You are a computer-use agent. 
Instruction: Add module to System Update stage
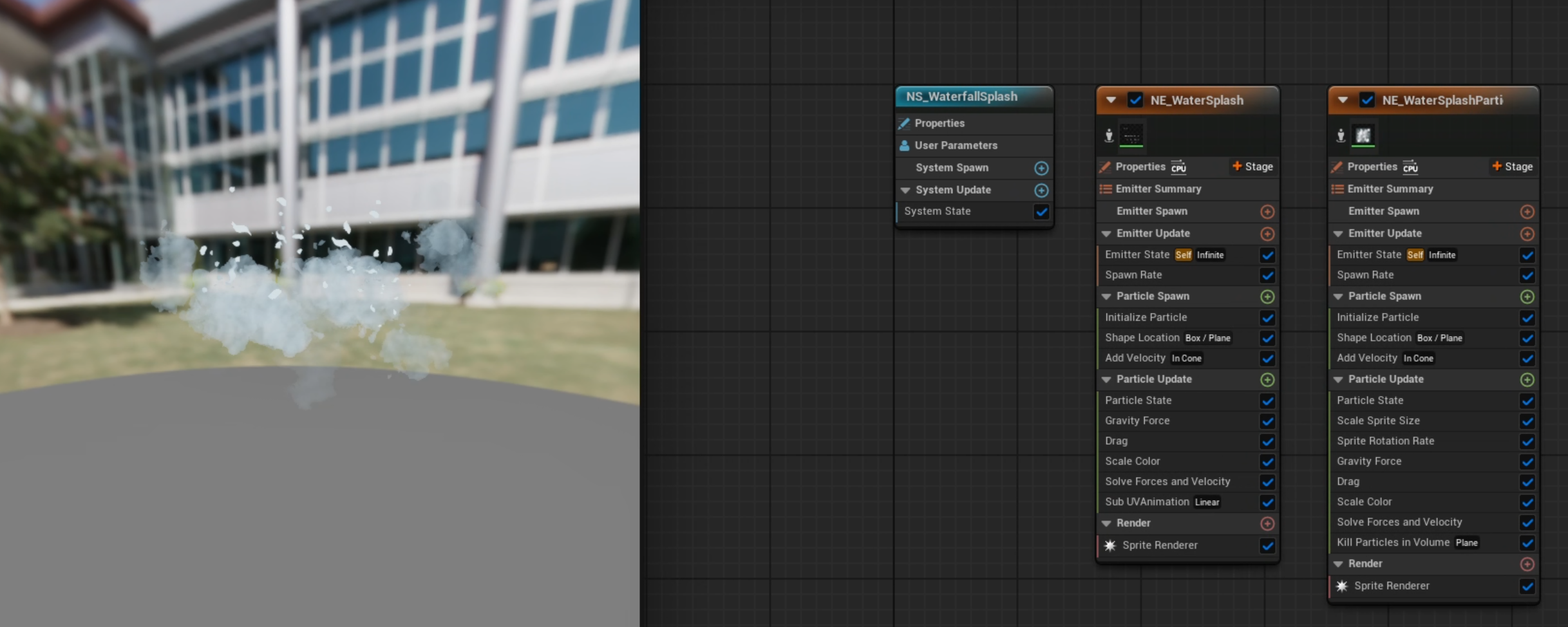[x=1041, y=191]
